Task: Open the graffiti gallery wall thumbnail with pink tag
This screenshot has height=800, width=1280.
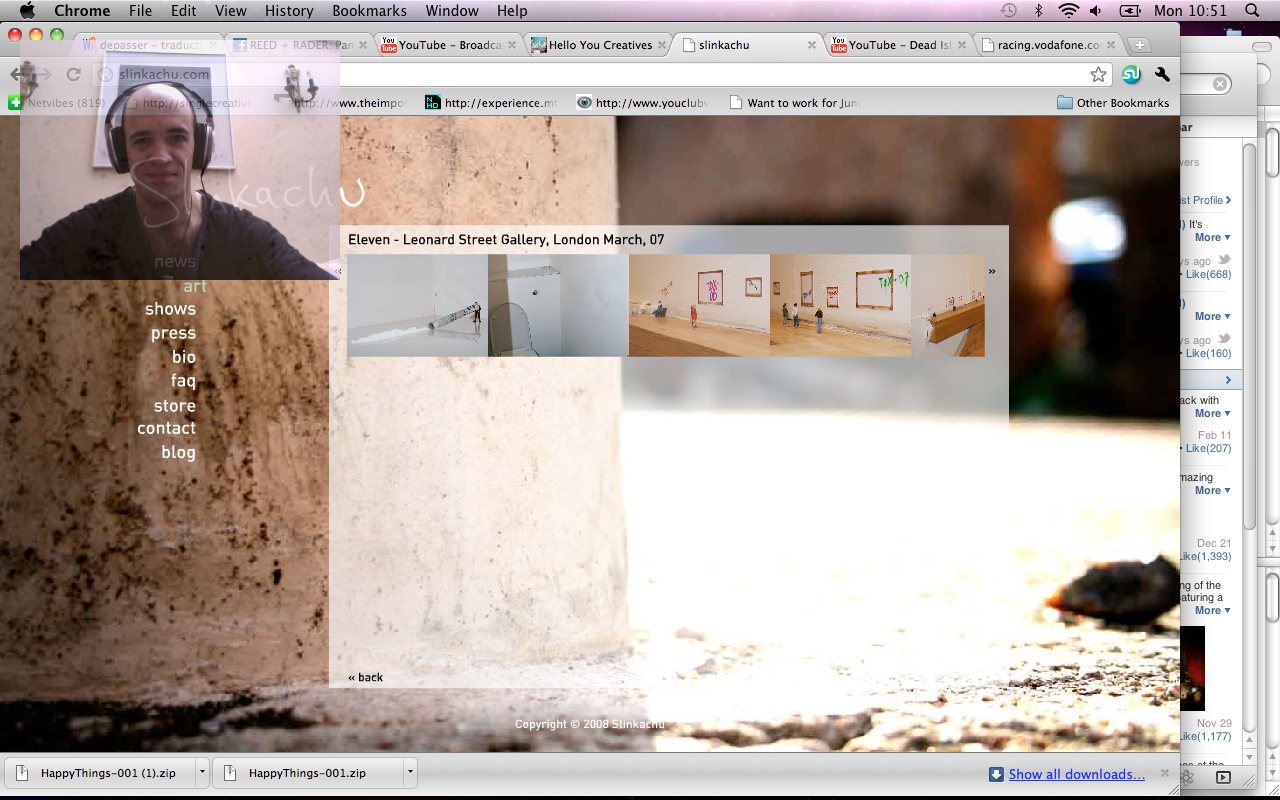Action: [x=699, y=305]
